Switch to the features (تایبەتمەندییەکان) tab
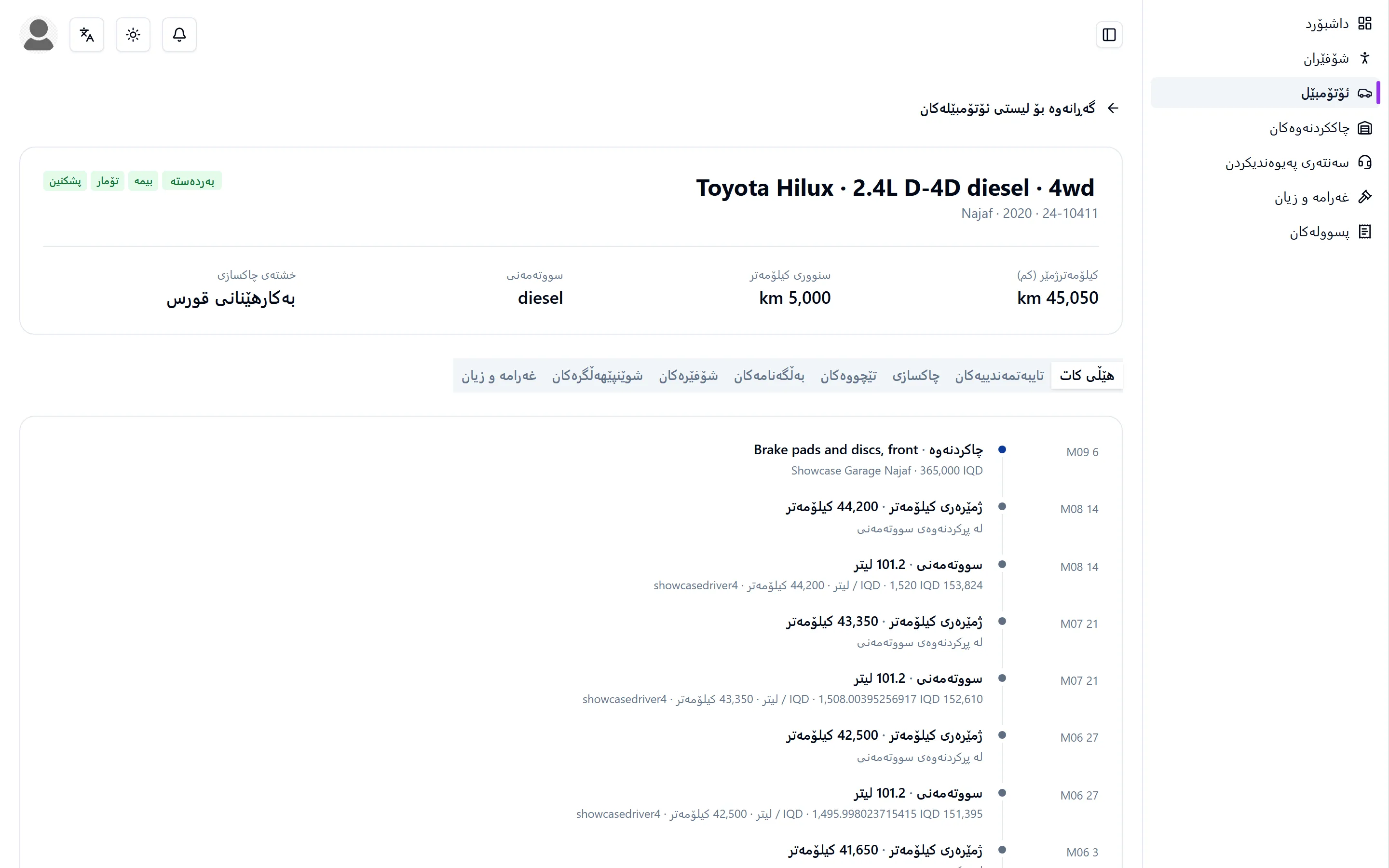1389x868 pixels. point(999,376)
